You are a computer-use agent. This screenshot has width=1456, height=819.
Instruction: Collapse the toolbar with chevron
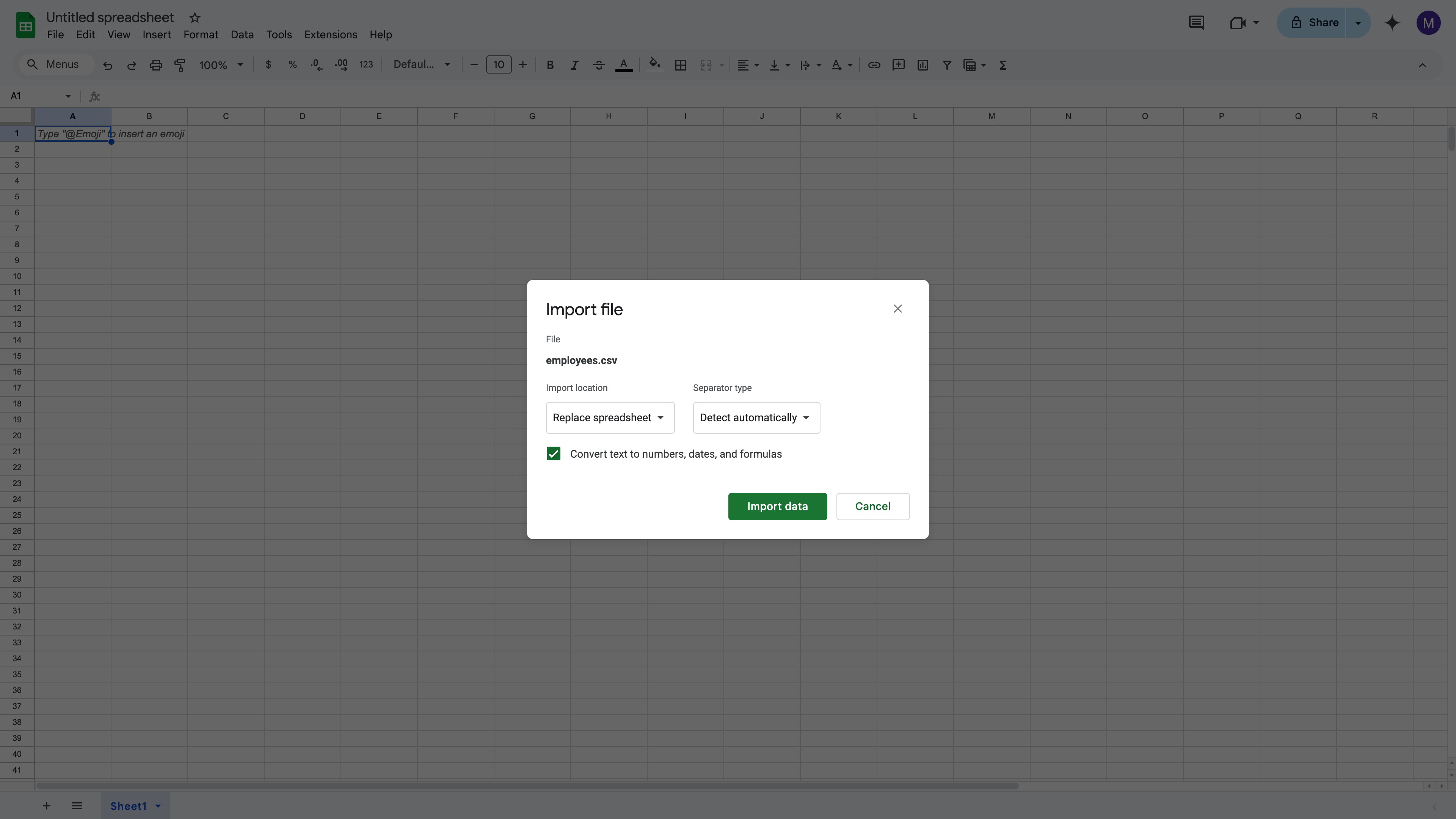pyautogui.click(x=1423, y=65)
